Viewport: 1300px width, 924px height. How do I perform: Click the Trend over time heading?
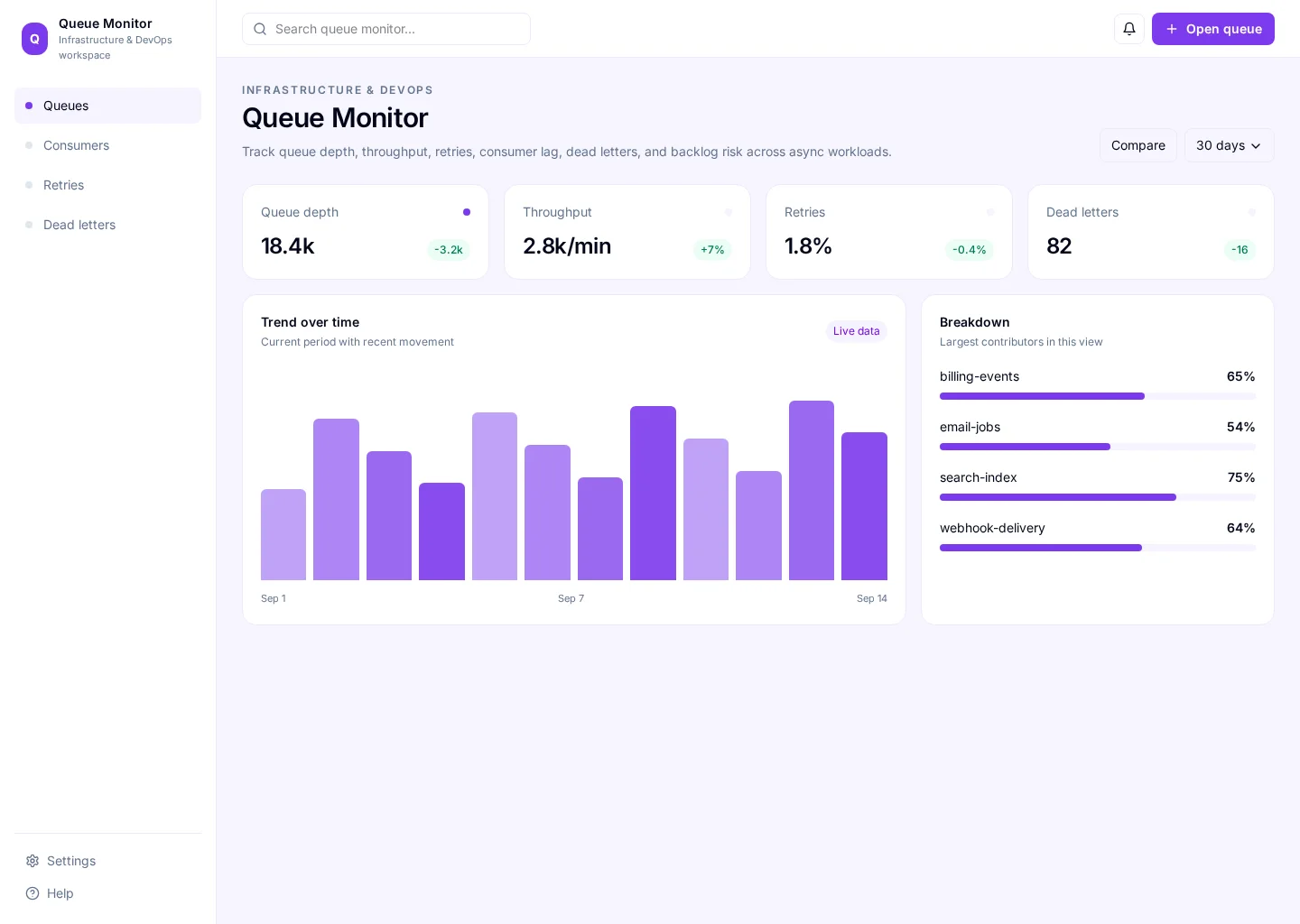pos(311,322)
